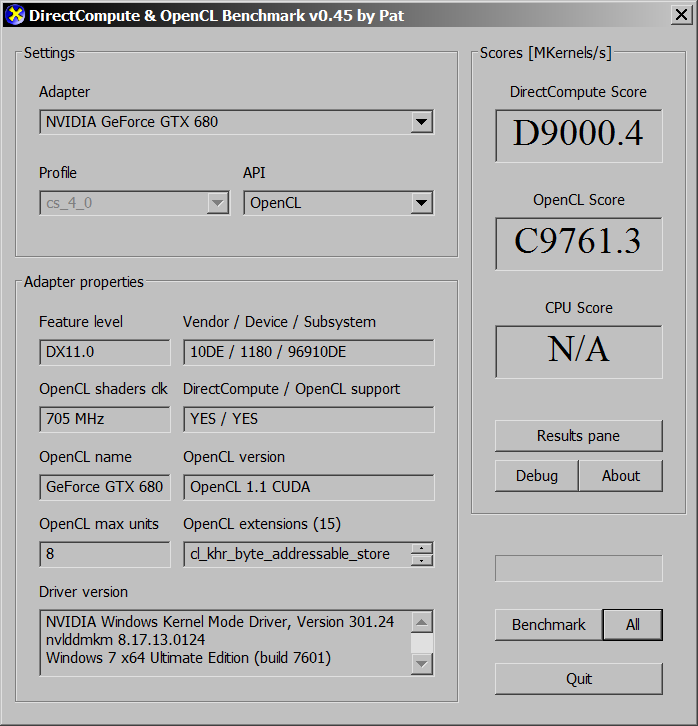Toggle the All button next to Benchmark

click(632, 625)
